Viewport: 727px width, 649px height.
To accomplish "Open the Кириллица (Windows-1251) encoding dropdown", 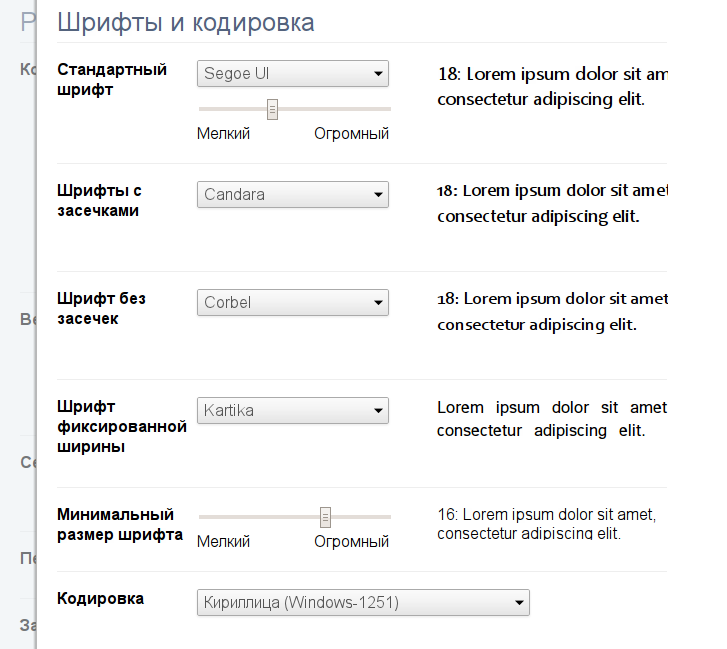I will pyautogui.click(x=363, y=602).
